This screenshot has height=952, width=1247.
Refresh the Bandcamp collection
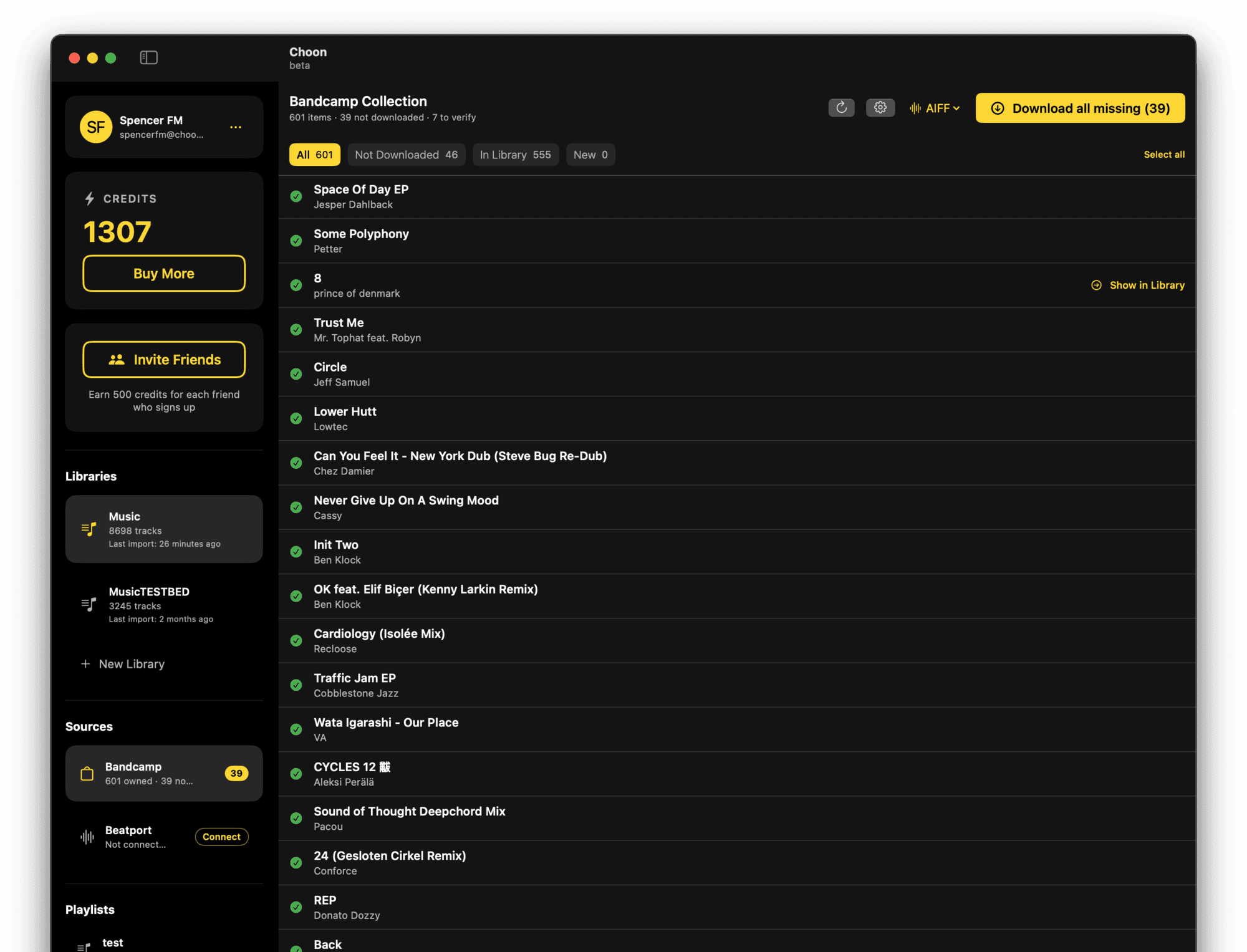tap(841, 108)
